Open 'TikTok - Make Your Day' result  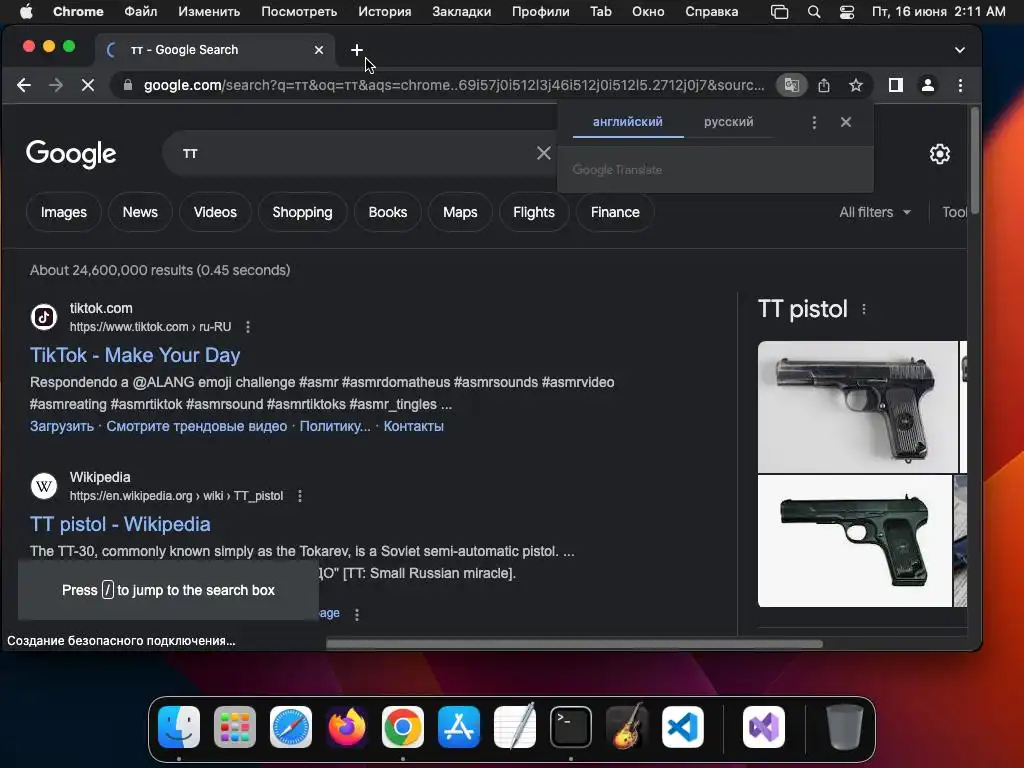click(x=135, y=355)
